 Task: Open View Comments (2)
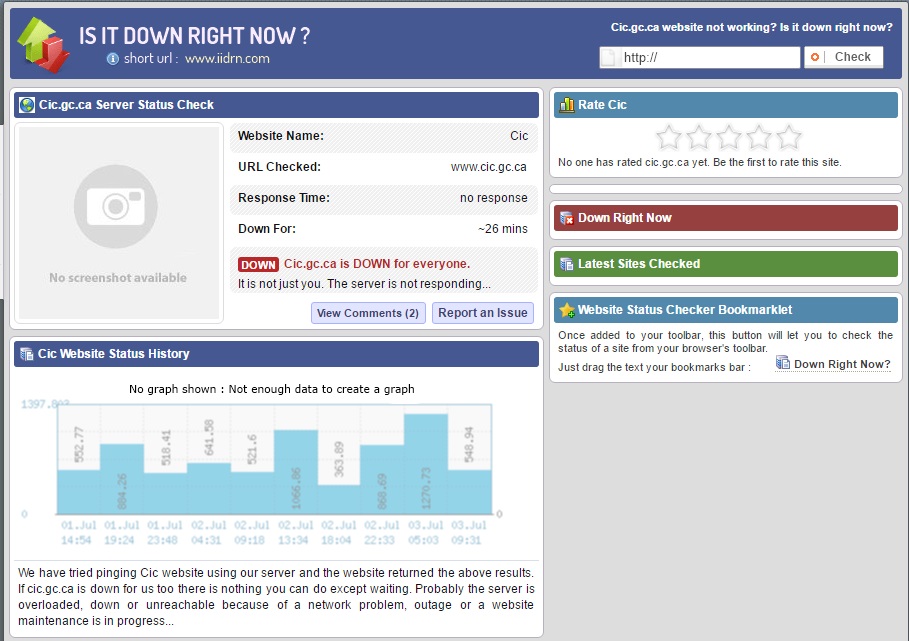(368, 313)
